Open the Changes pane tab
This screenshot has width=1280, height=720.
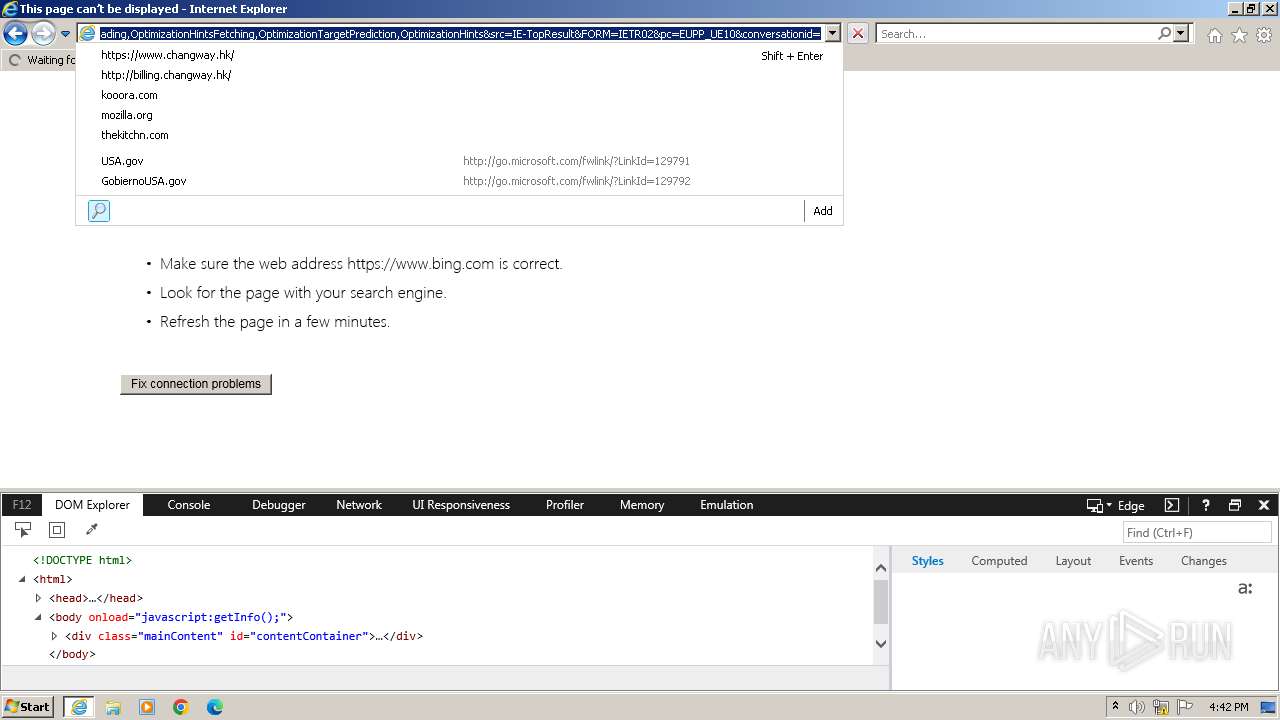(1203, 561)
